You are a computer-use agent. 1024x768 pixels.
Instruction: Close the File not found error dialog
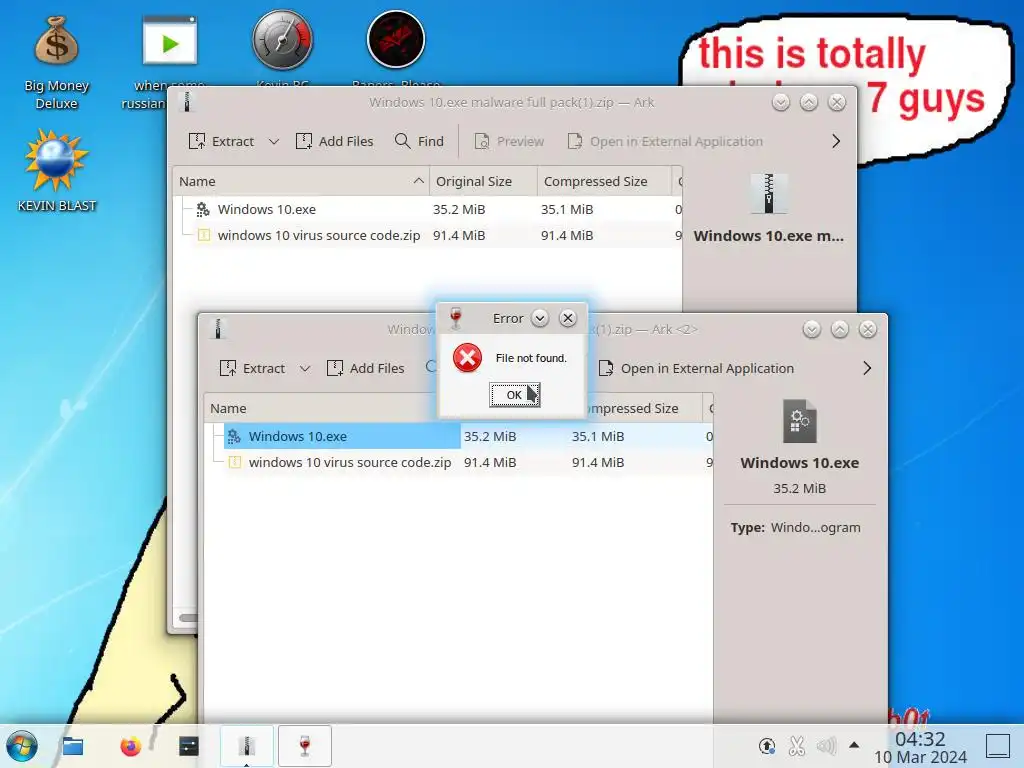(568, 318)
